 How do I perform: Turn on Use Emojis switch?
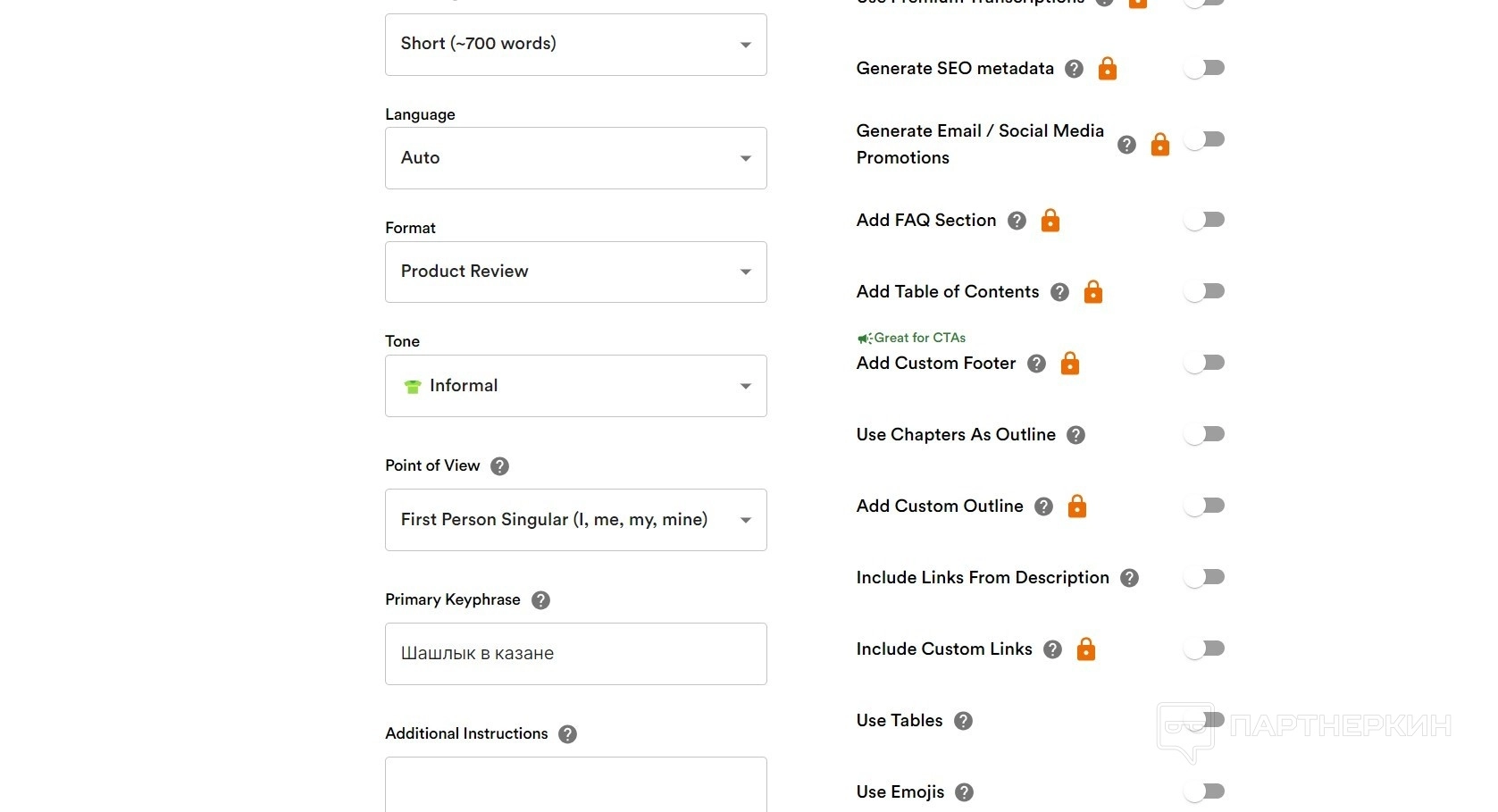[1204, 791]
